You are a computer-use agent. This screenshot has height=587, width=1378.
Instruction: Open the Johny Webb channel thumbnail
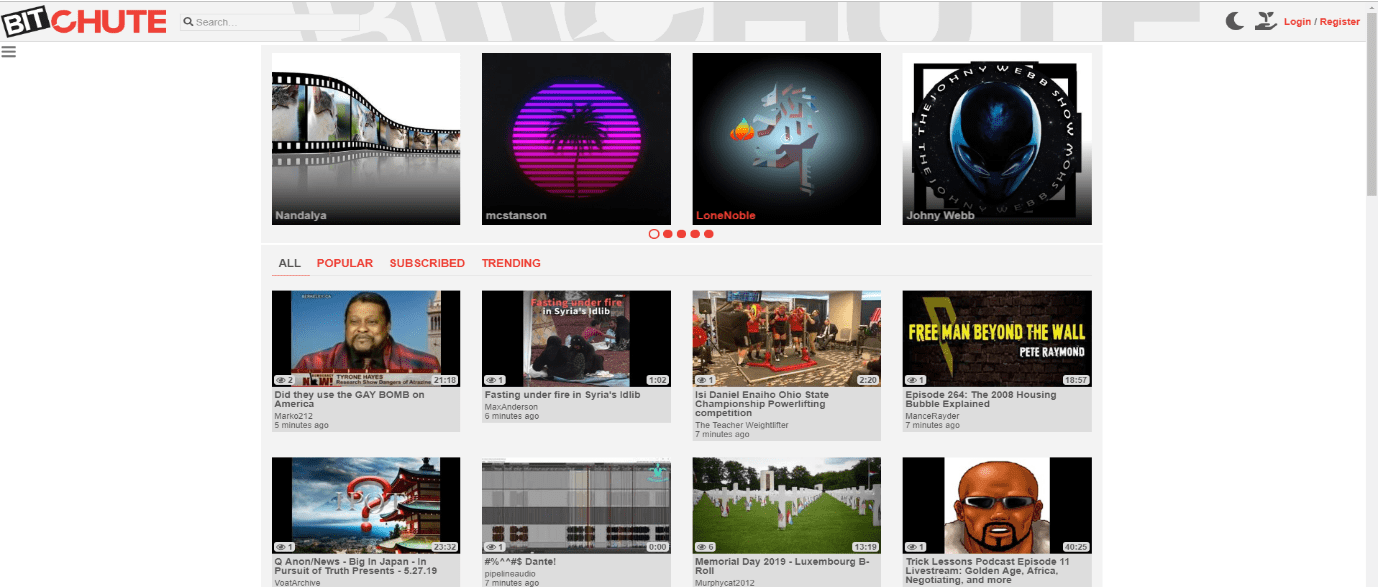point(997,139)
